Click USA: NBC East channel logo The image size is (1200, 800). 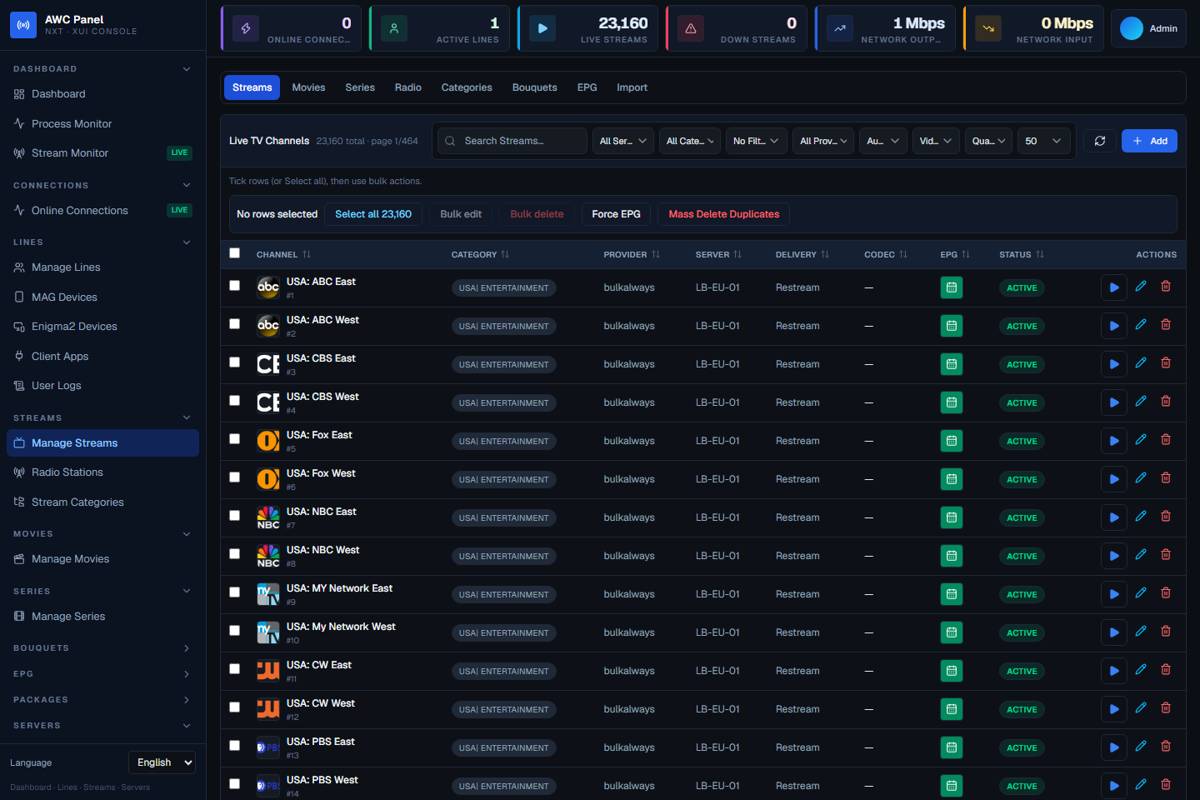click(x=268, y=517)
